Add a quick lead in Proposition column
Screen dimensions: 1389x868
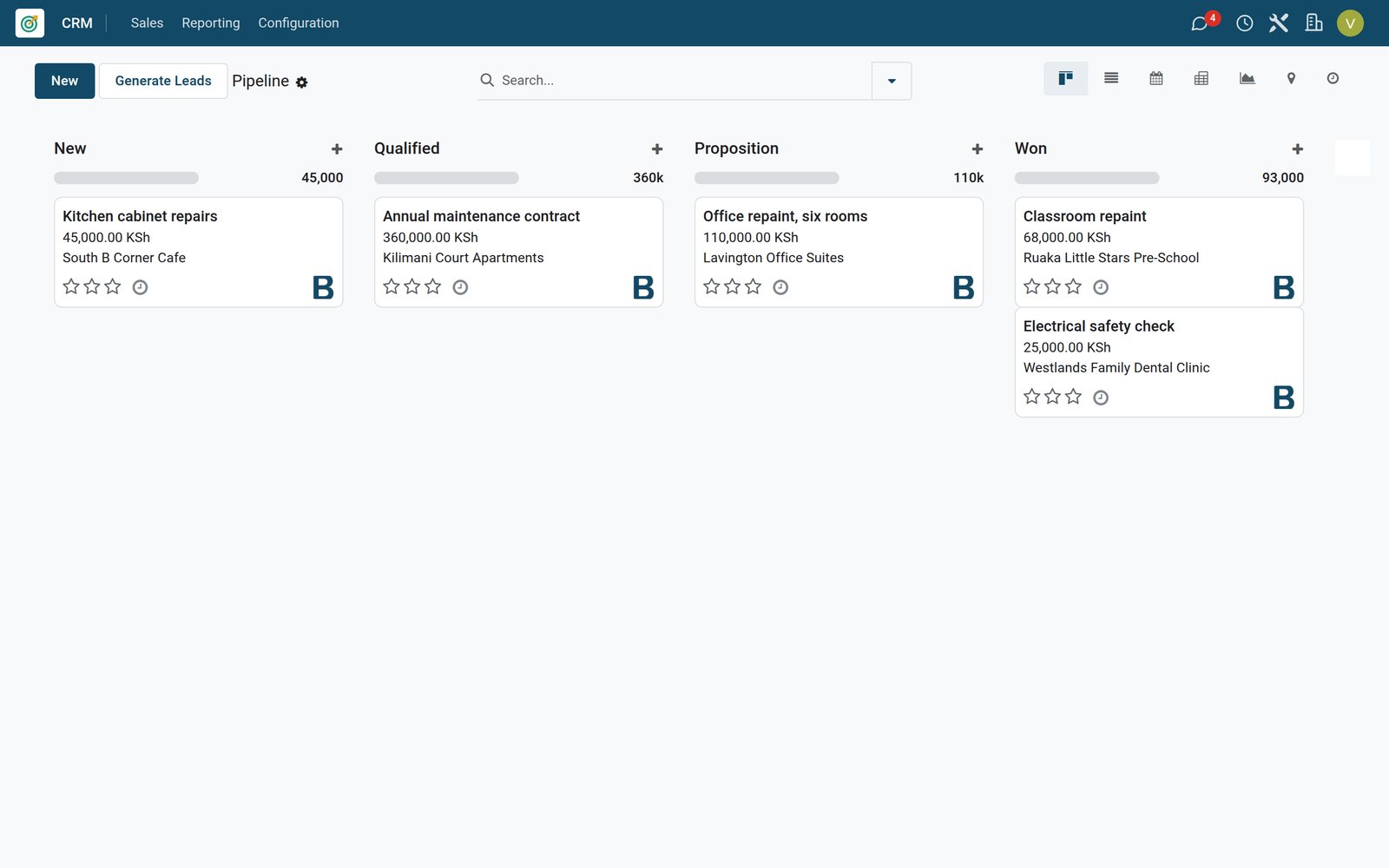(x=978, y=149)
